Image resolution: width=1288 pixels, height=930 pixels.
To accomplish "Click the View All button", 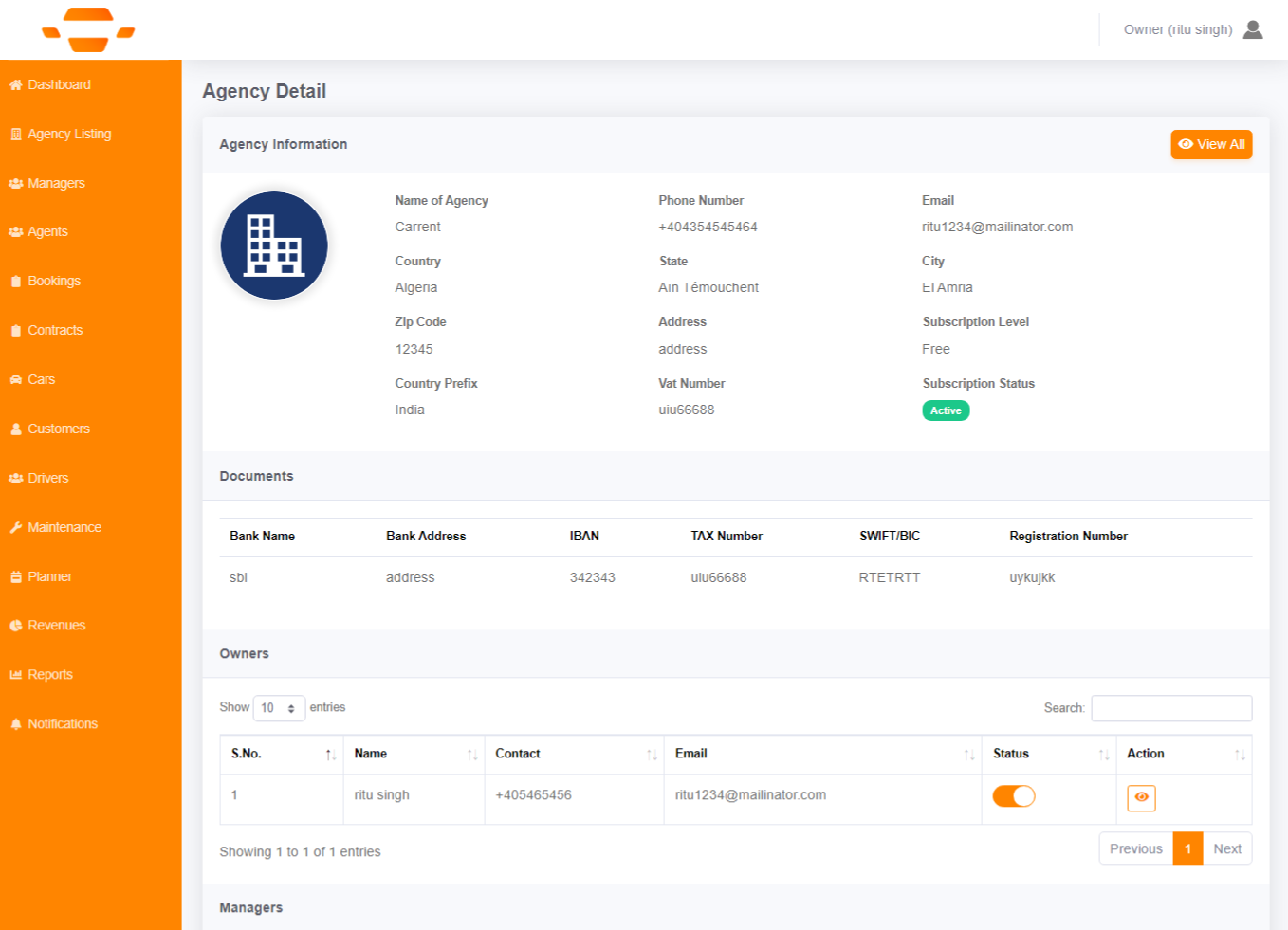I will coord(1211,144).
